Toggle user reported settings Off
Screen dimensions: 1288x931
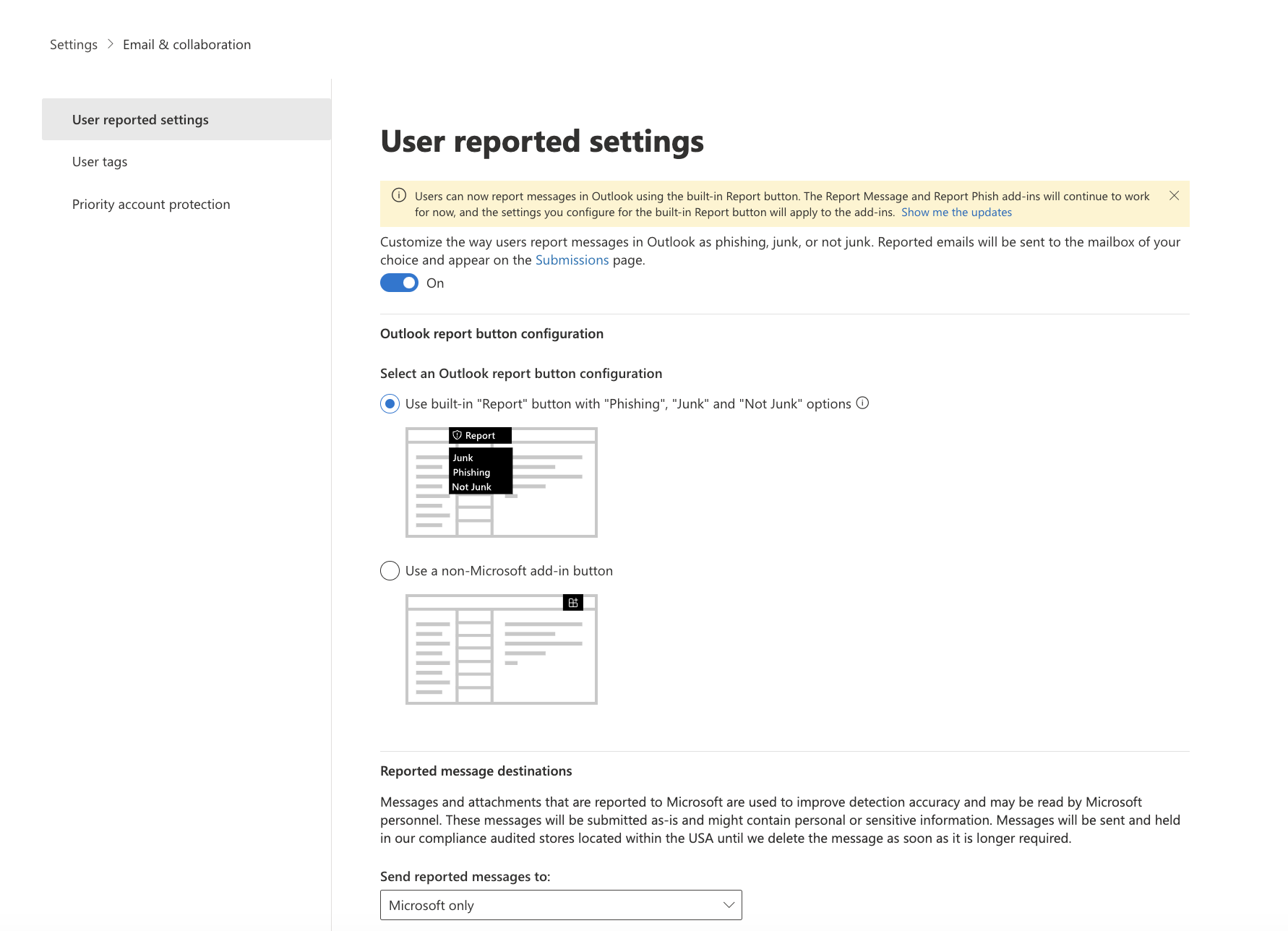[399, 283]
